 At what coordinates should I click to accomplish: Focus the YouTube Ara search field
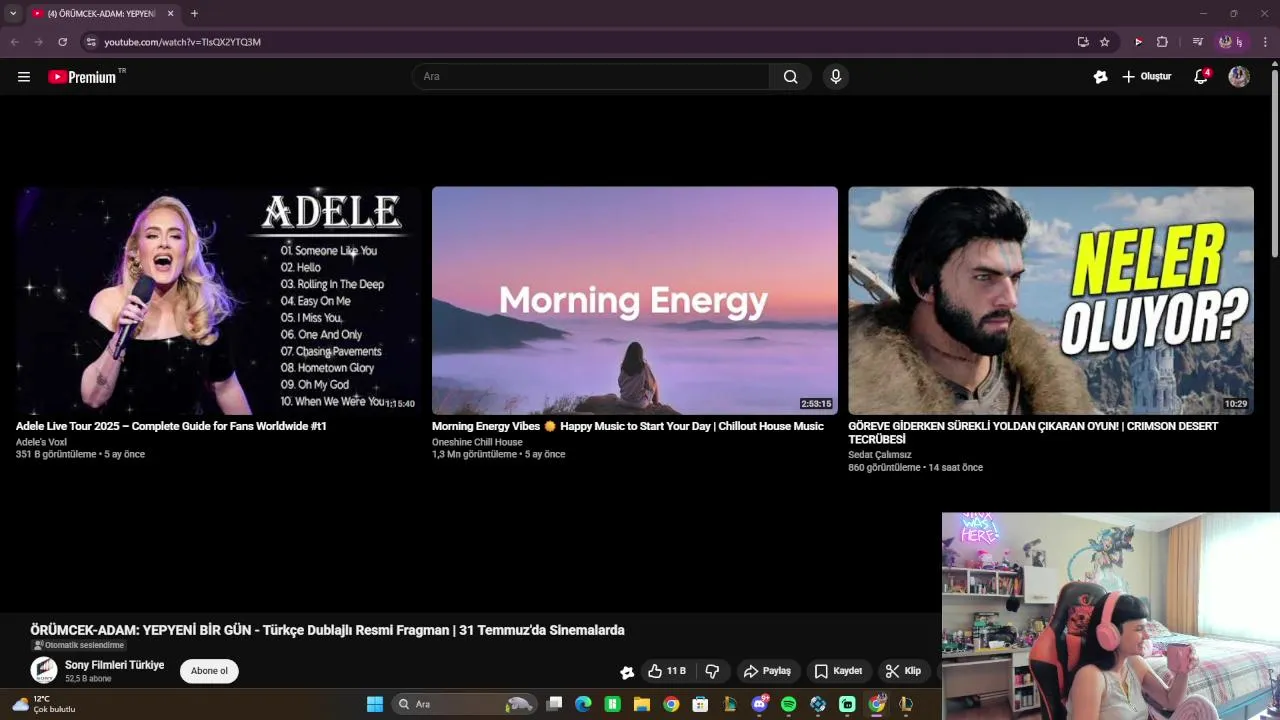tap(591, 77)
